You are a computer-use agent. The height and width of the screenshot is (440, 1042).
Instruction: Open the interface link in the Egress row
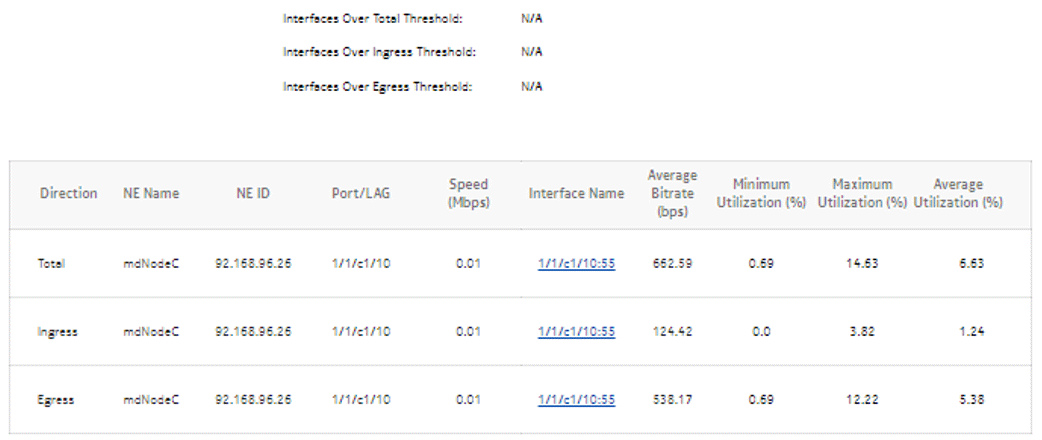(x=576, y=399)
